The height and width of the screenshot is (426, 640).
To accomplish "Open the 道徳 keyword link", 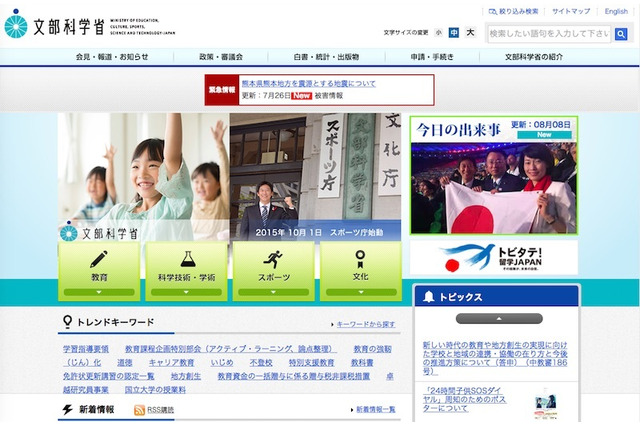I will pyautogui.click(x=124, y=363).
